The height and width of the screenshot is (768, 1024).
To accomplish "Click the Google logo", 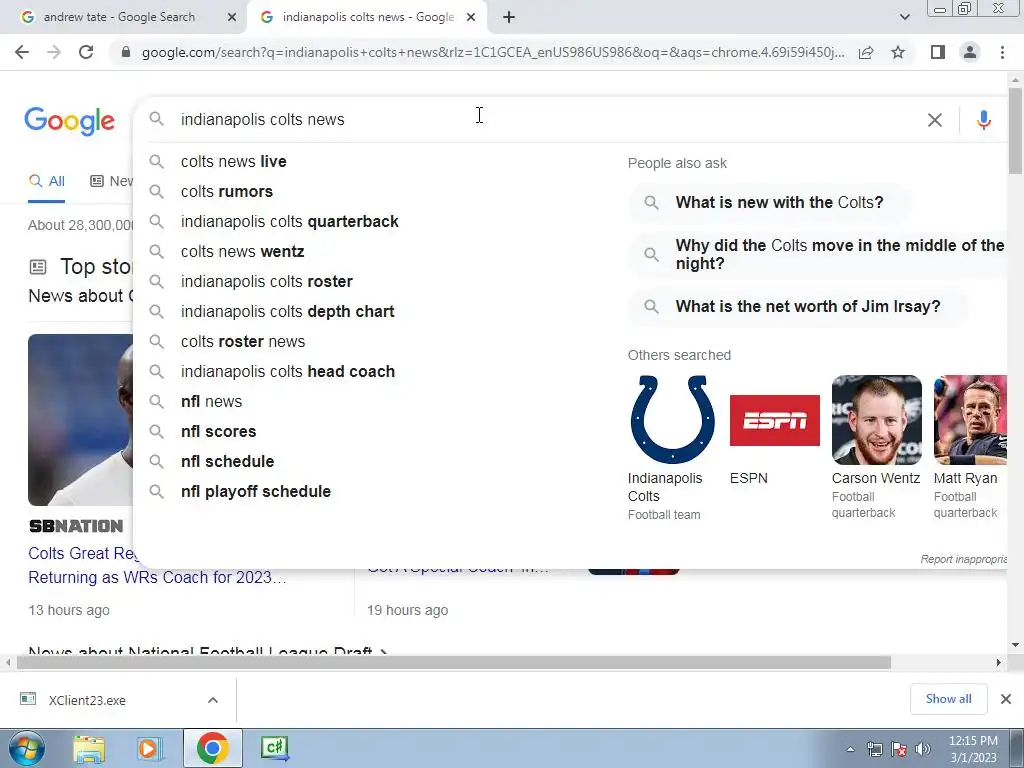I will coord(69,121).
